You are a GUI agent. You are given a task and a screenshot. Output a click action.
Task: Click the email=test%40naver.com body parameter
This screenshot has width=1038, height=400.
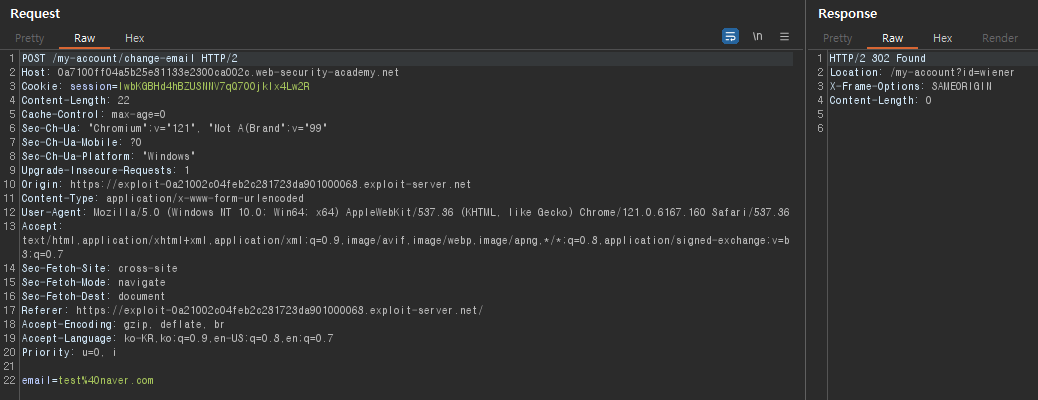87,380
